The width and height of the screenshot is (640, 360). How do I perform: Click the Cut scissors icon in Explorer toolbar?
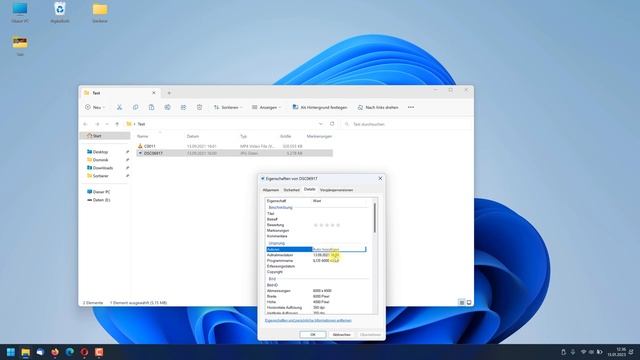119,107
